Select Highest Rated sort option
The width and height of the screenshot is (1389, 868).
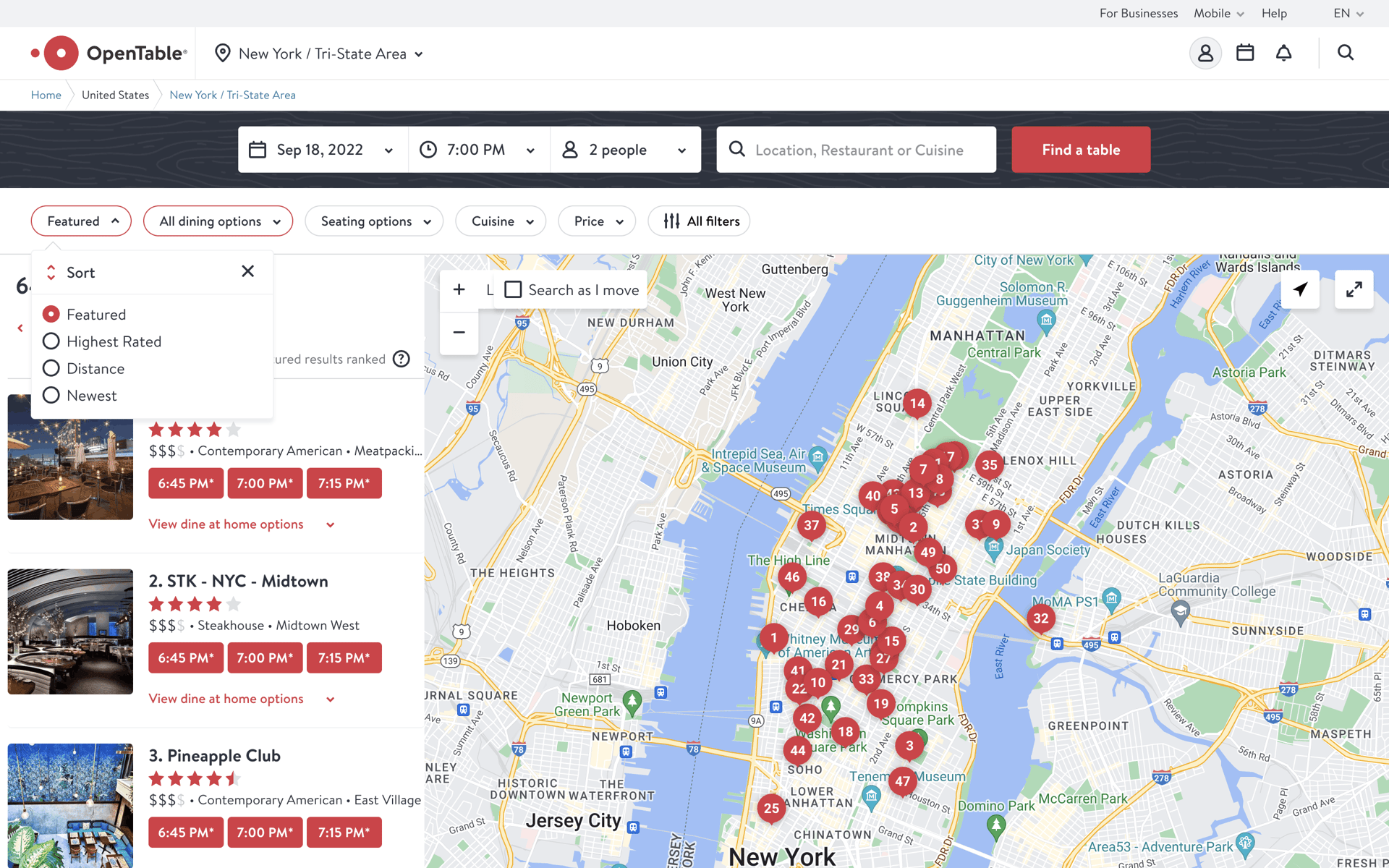click(102, 341)
